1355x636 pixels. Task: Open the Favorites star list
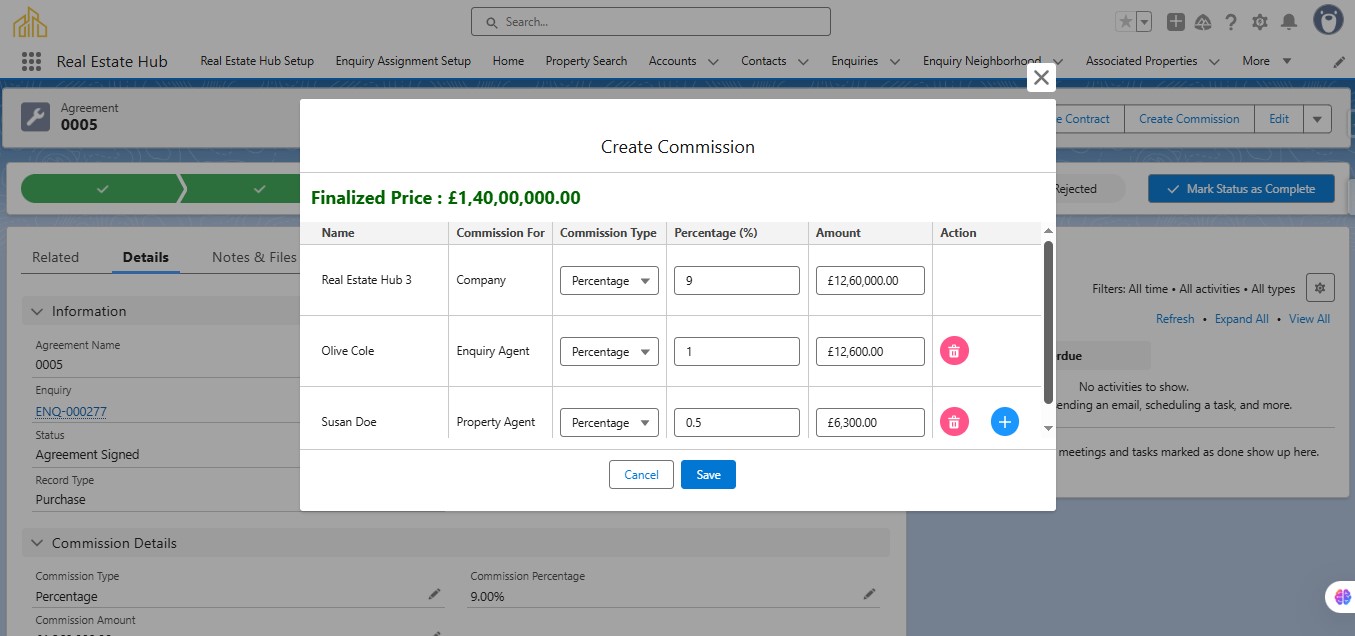pyautogui.click(x=1126, y=22)
